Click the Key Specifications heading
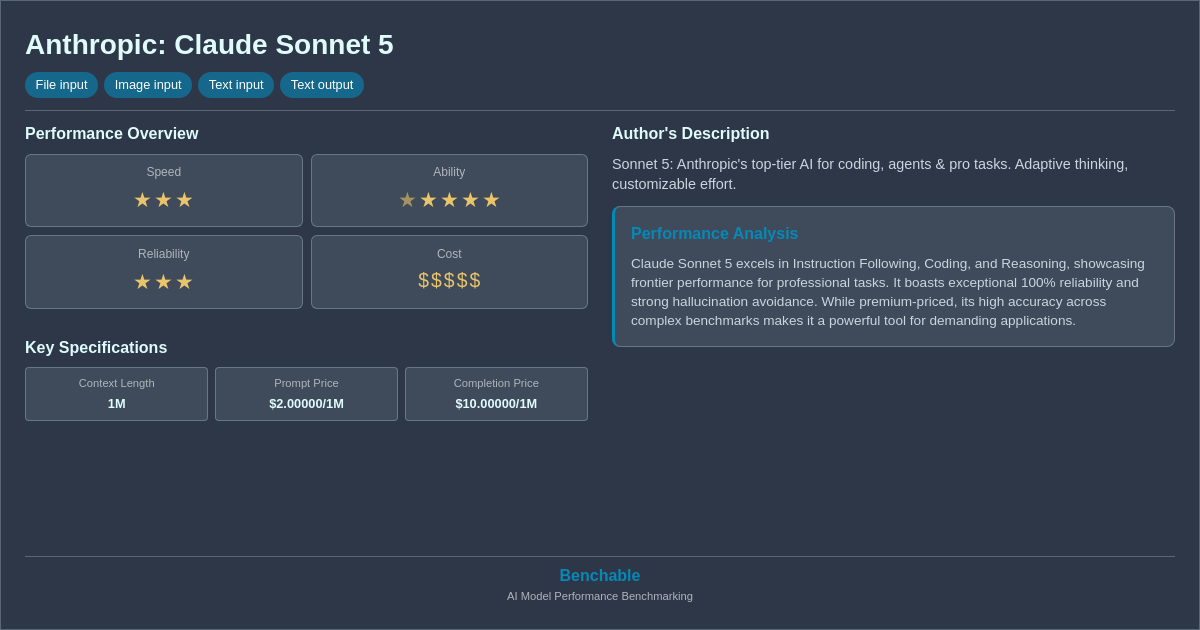1200x630 pixels. pos(96,348)
